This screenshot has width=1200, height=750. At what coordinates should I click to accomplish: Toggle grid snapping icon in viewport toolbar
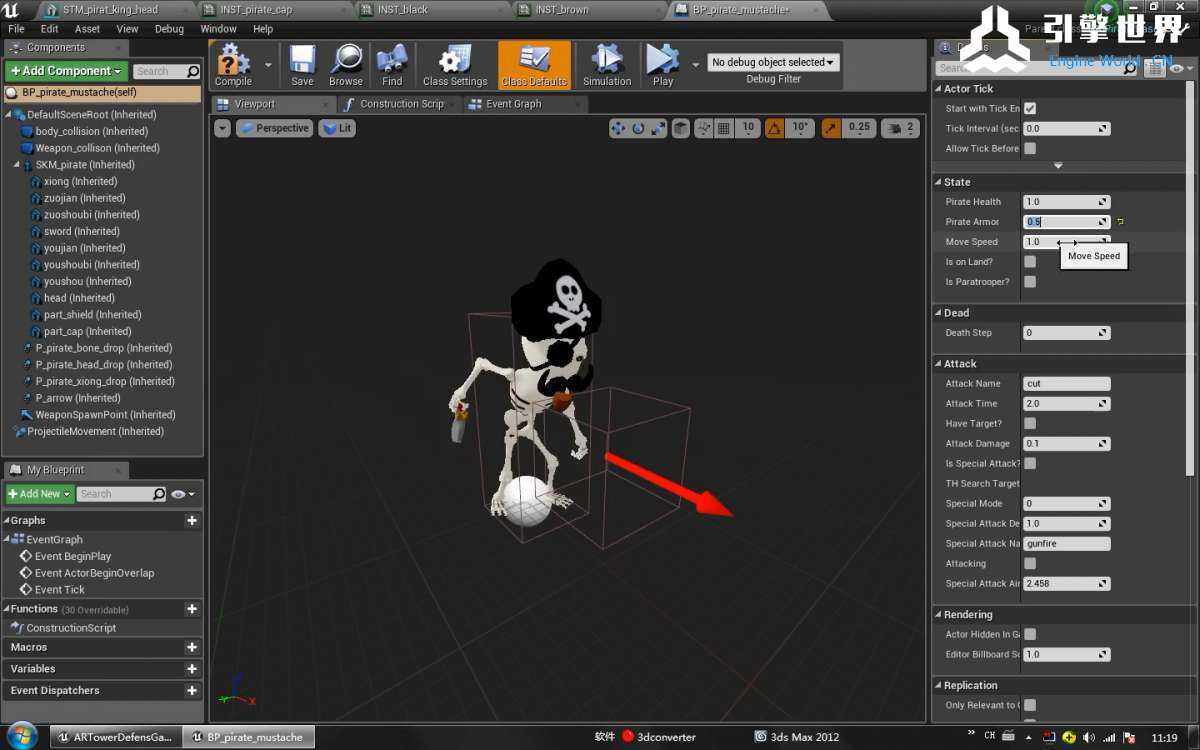[724, 128]
